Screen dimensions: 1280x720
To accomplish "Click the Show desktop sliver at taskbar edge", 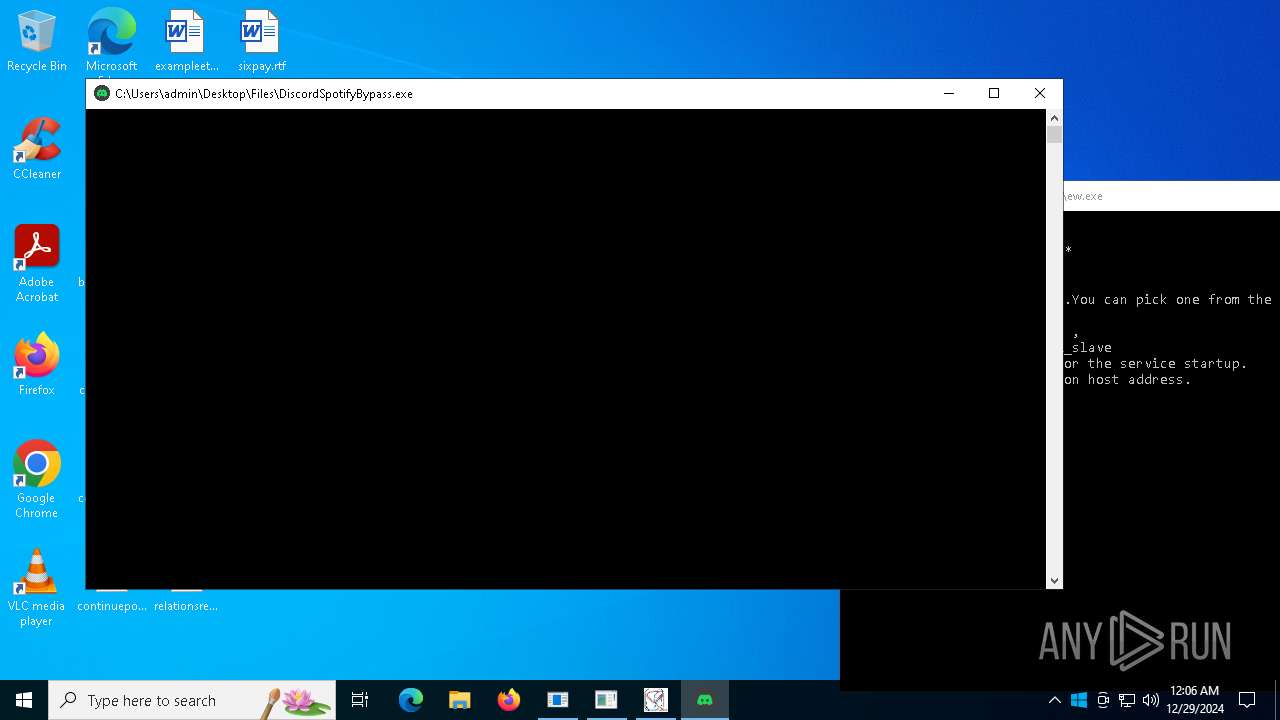I will coord(1277,700).
